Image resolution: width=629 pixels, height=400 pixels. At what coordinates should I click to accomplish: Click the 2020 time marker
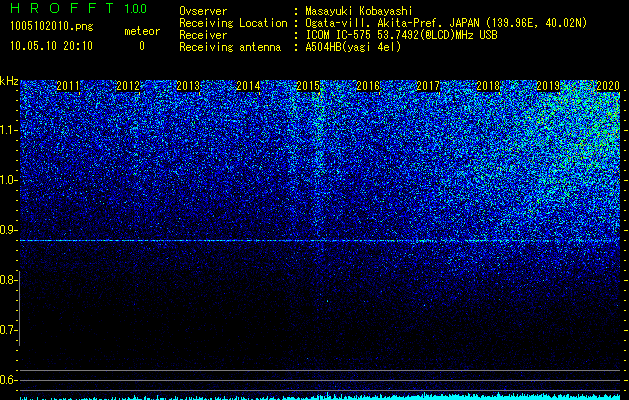tap(608, 86)
